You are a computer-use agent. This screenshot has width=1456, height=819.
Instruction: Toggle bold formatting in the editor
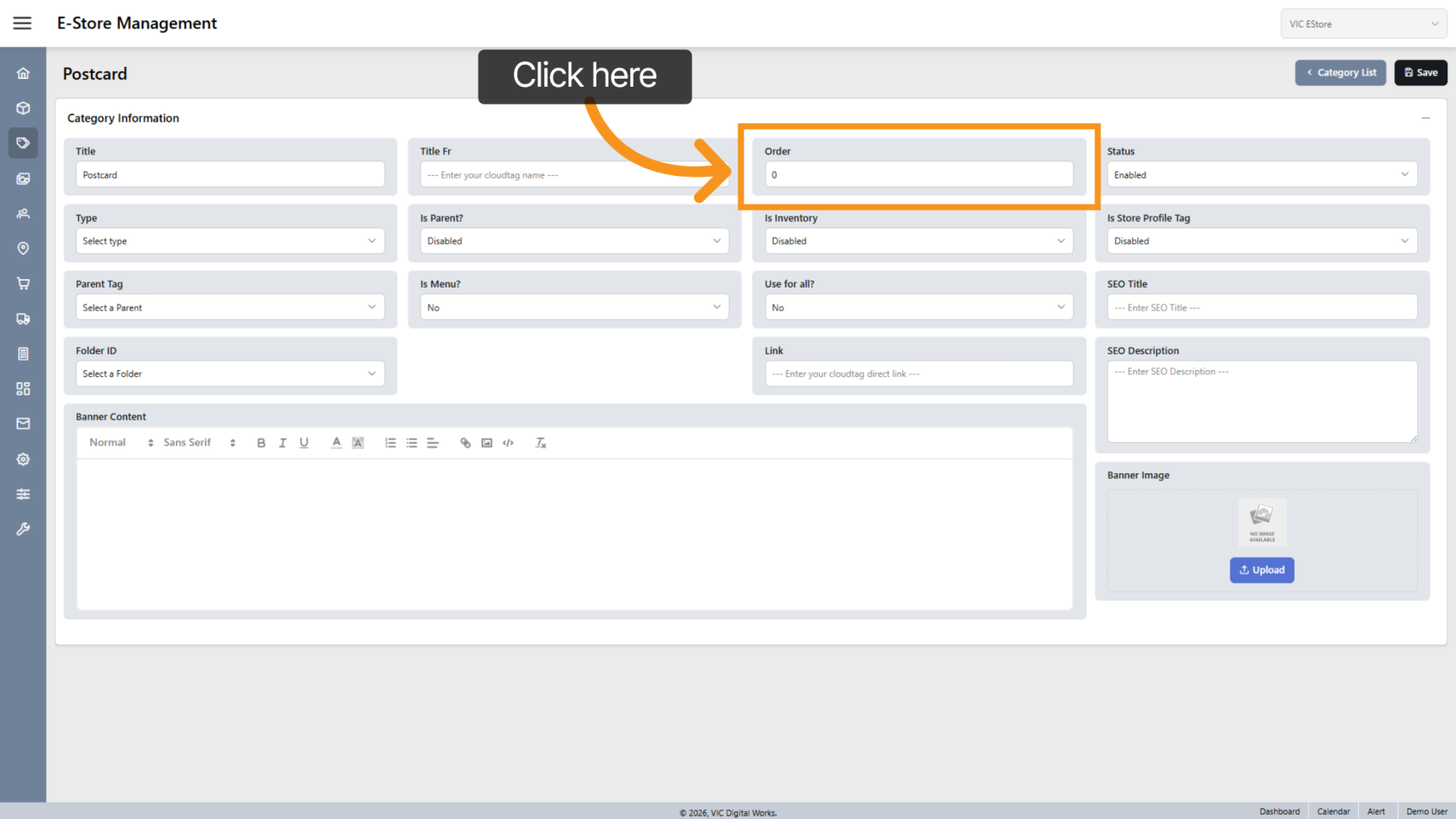tap(261, 443)
